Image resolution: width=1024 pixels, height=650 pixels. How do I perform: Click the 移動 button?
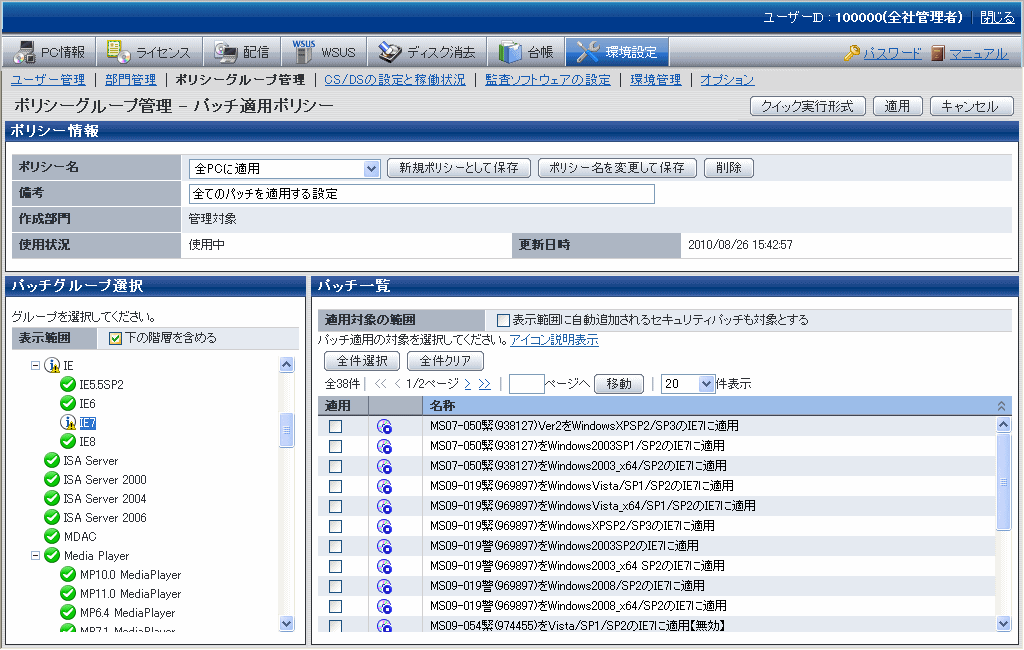tap(619, 384)
